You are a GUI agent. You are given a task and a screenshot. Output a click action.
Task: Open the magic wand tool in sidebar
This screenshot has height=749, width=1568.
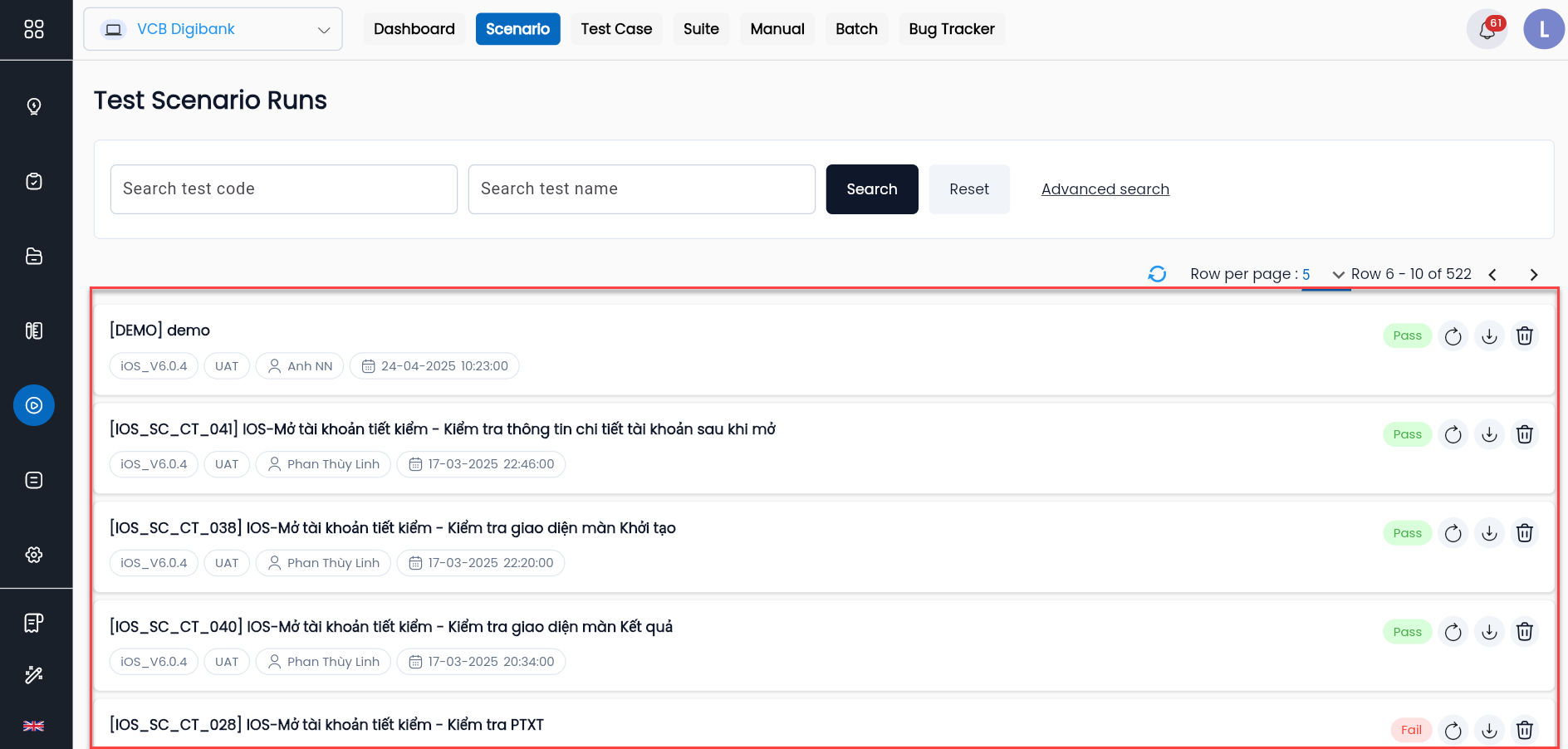(34, 674)
